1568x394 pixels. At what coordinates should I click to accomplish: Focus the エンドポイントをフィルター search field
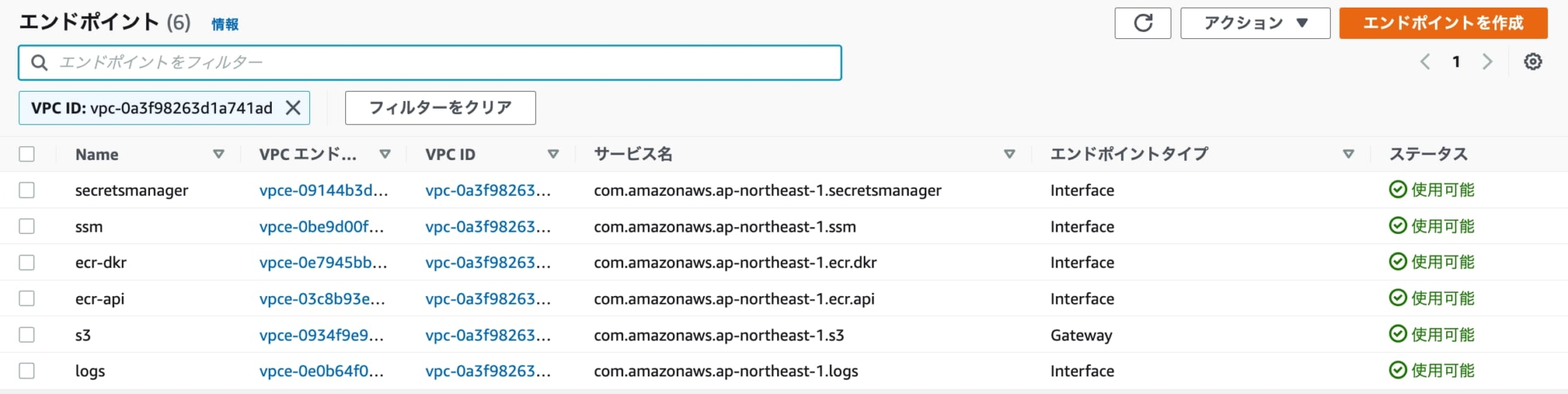tap(444, 63)
